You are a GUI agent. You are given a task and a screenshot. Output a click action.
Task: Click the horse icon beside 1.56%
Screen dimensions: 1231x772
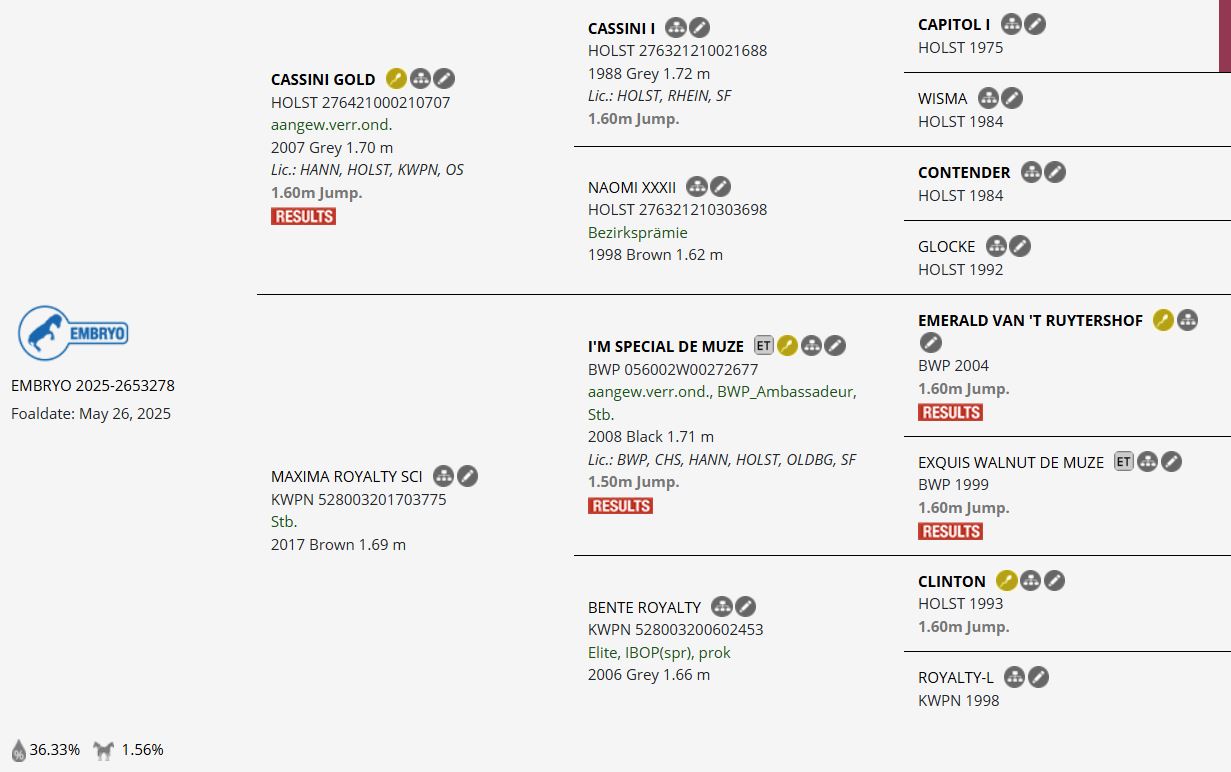click(103, 750)
